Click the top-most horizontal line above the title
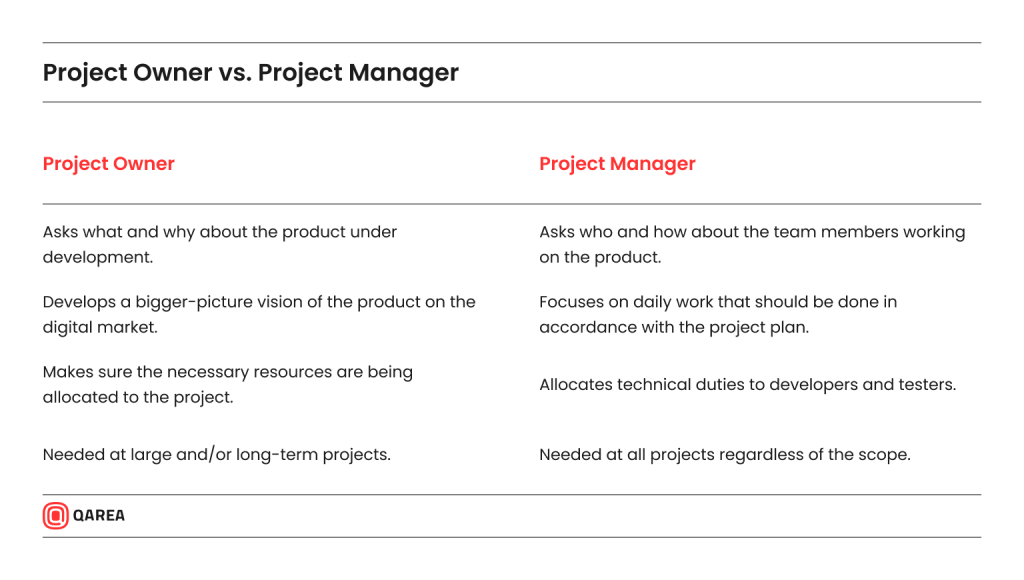Image resolution: width=1024 pixels, height=580 pixels. pos(511,43)
